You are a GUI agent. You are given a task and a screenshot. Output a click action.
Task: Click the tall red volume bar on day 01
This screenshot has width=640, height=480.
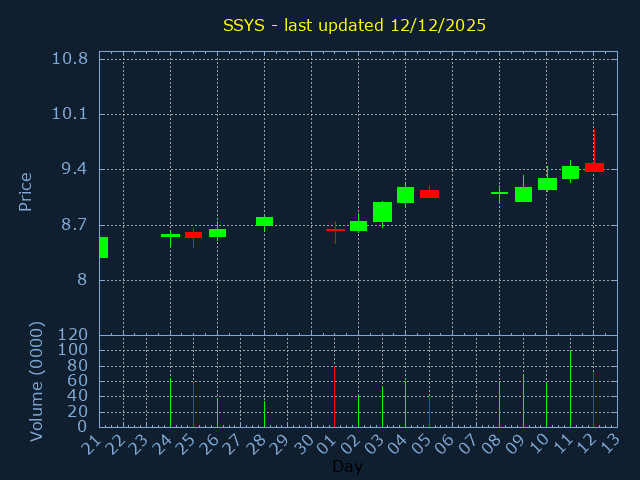point(334,396)
